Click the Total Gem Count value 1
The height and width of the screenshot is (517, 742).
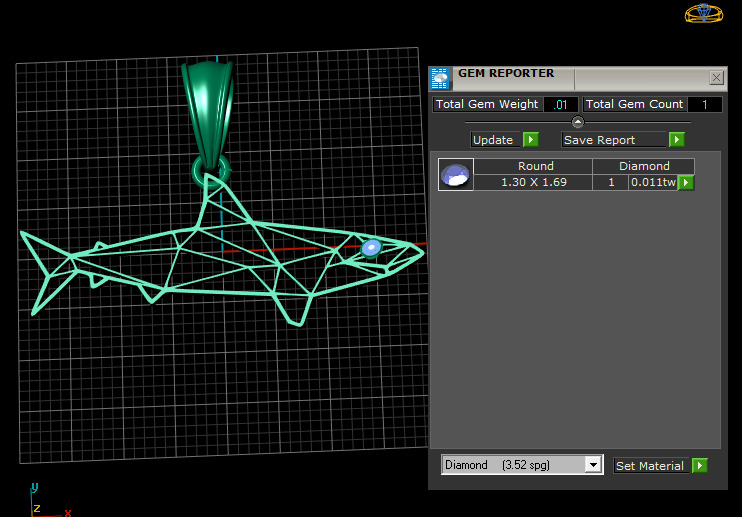[705, 105]
